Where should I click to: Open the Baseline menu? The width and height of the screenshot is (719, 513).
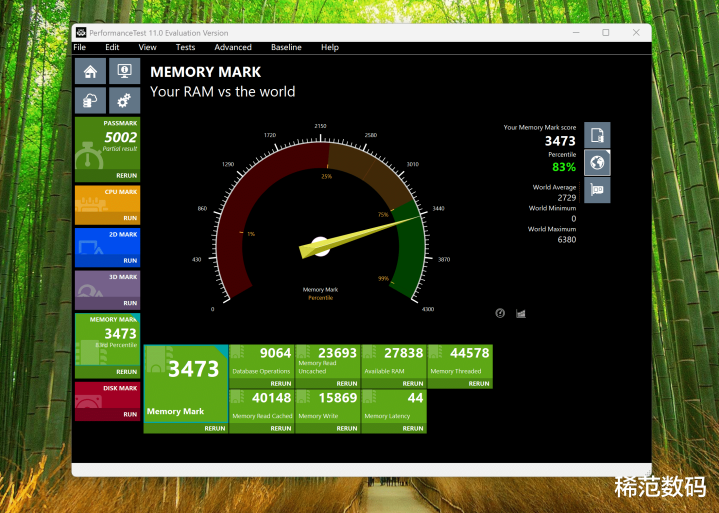pyautogui.click(x=286, y=47)
